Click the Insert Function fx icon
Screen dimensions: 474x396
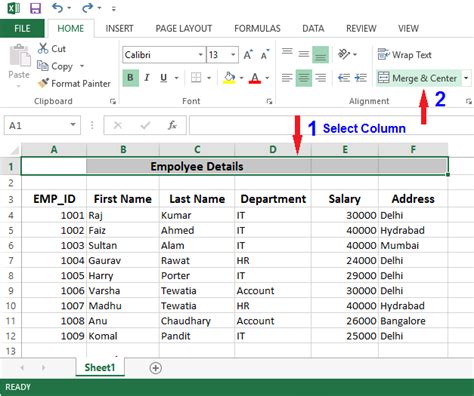coord(172,125)
